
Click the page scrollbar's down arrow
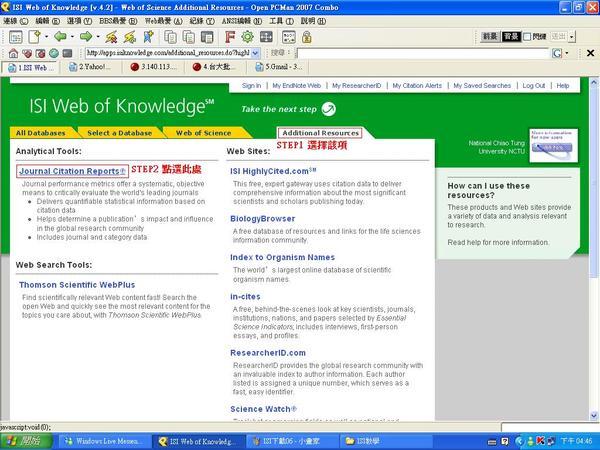click(x=594, y=415)
